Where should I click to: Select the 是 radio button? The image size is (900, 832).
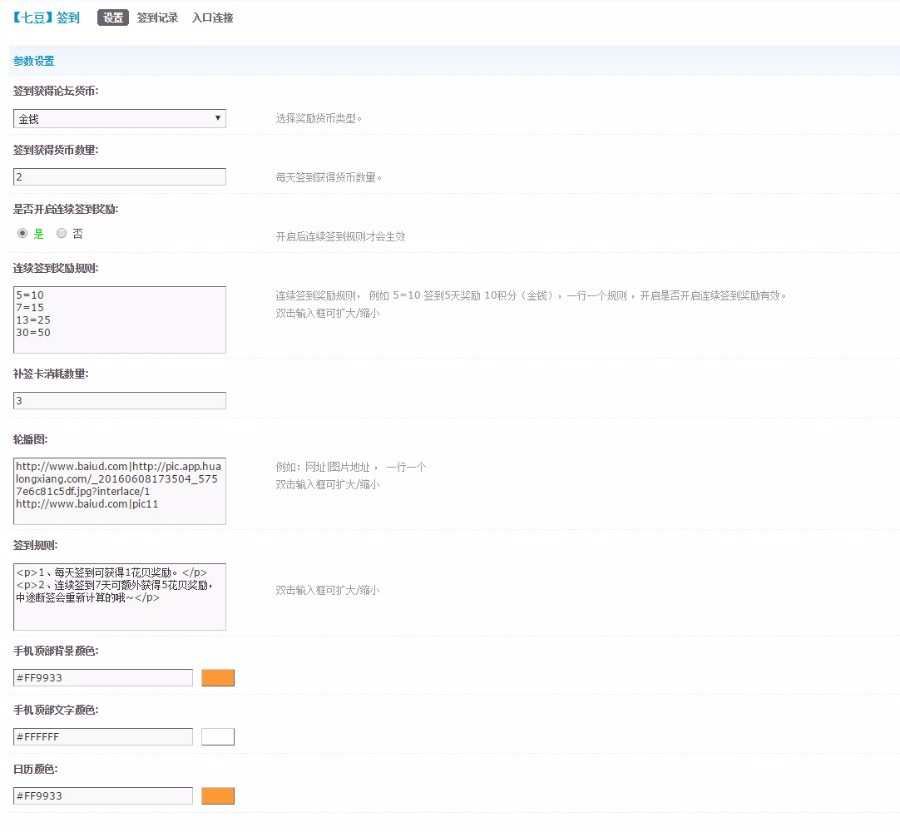[x=22, y=233]
